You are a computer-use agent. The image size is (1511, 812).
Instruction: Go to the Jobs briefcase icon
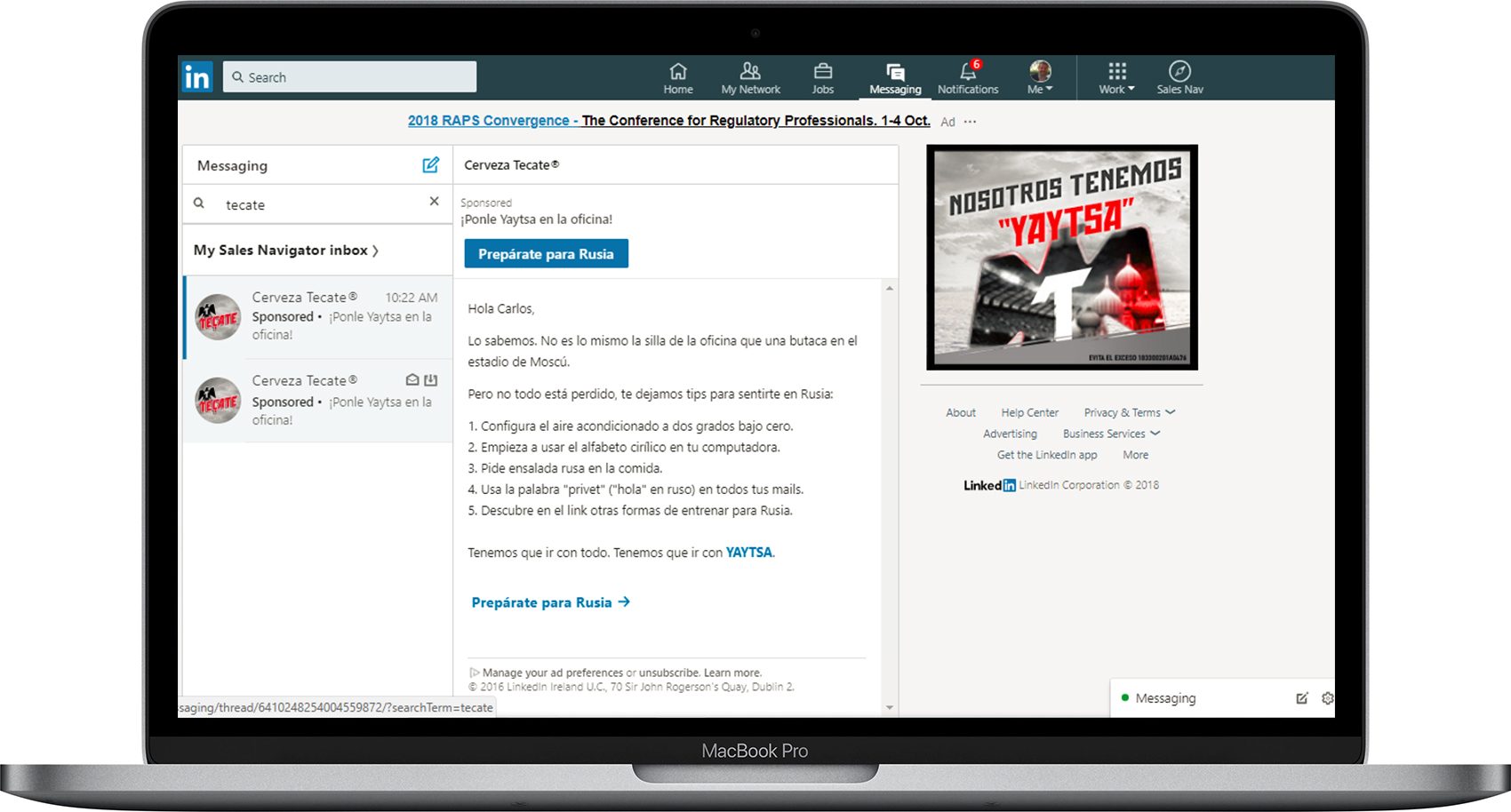[x=823, y=77]
